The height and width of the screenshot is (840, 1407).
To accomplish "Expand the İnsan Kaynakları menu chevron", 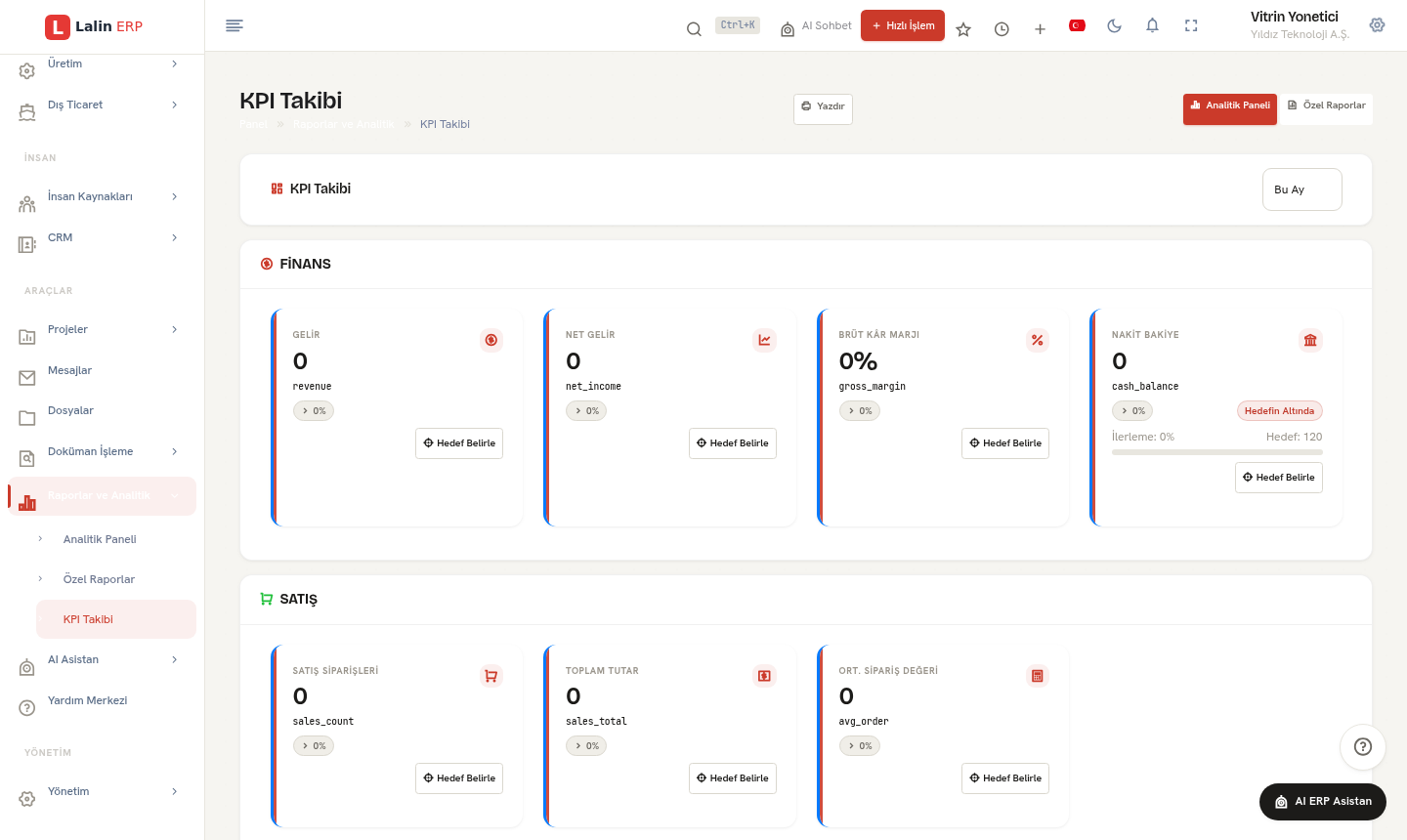I will pos(175,196).
